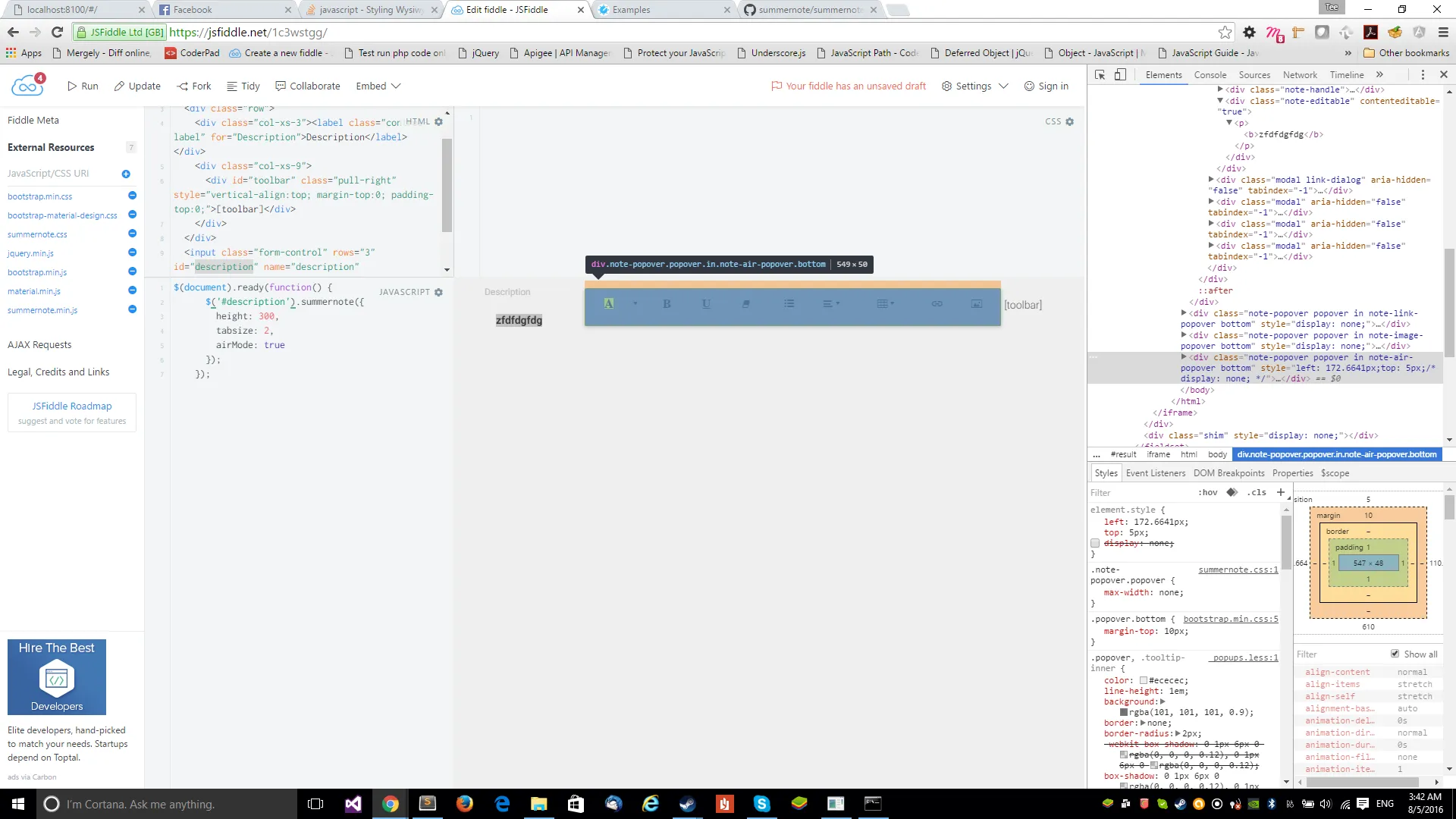Enable the display: none checkbox
The height and width of the screenshot is (819, 1456).
[x=1095, y=543]
